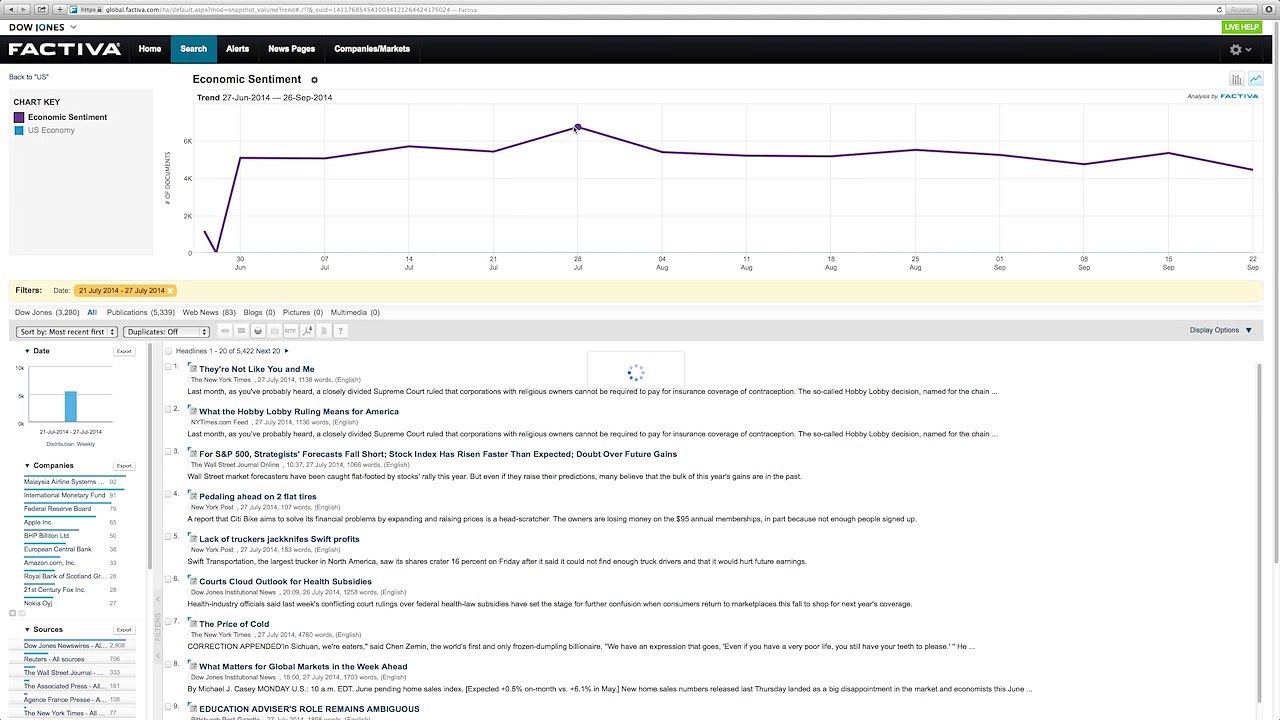Viewport: 1280px width, 720px height.
Task: Switch to the line chart view icon
Action: (x=1255, y=79)
